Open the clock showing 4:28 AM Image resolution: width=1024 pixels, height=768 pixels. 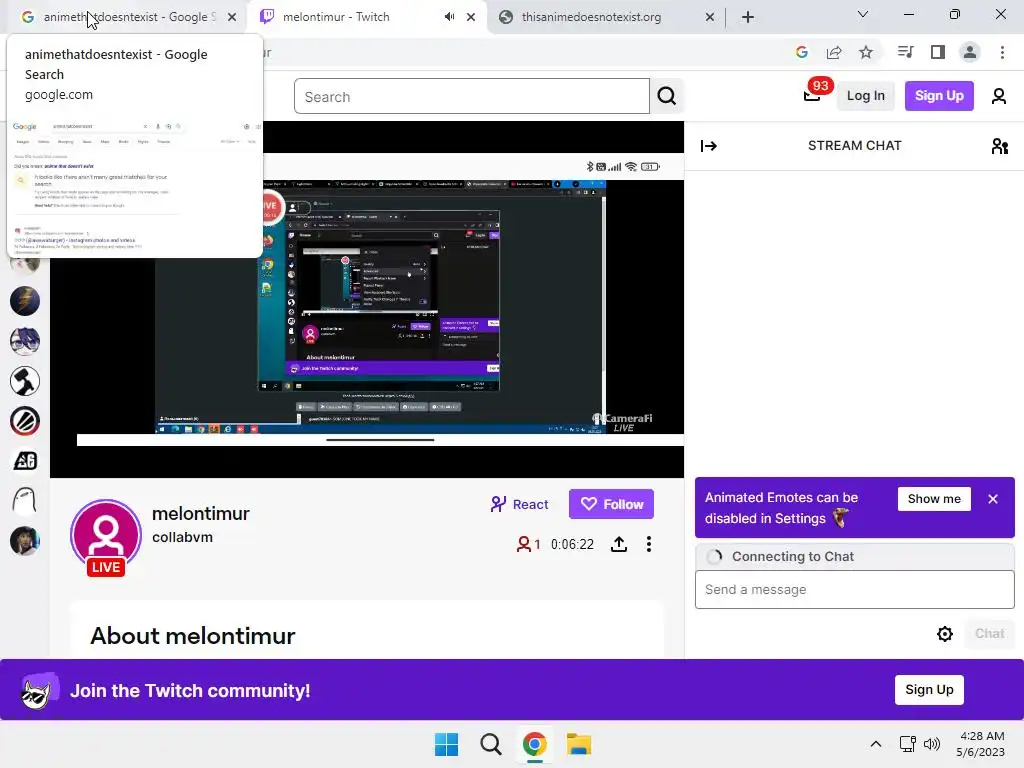(x=980, y=744)
